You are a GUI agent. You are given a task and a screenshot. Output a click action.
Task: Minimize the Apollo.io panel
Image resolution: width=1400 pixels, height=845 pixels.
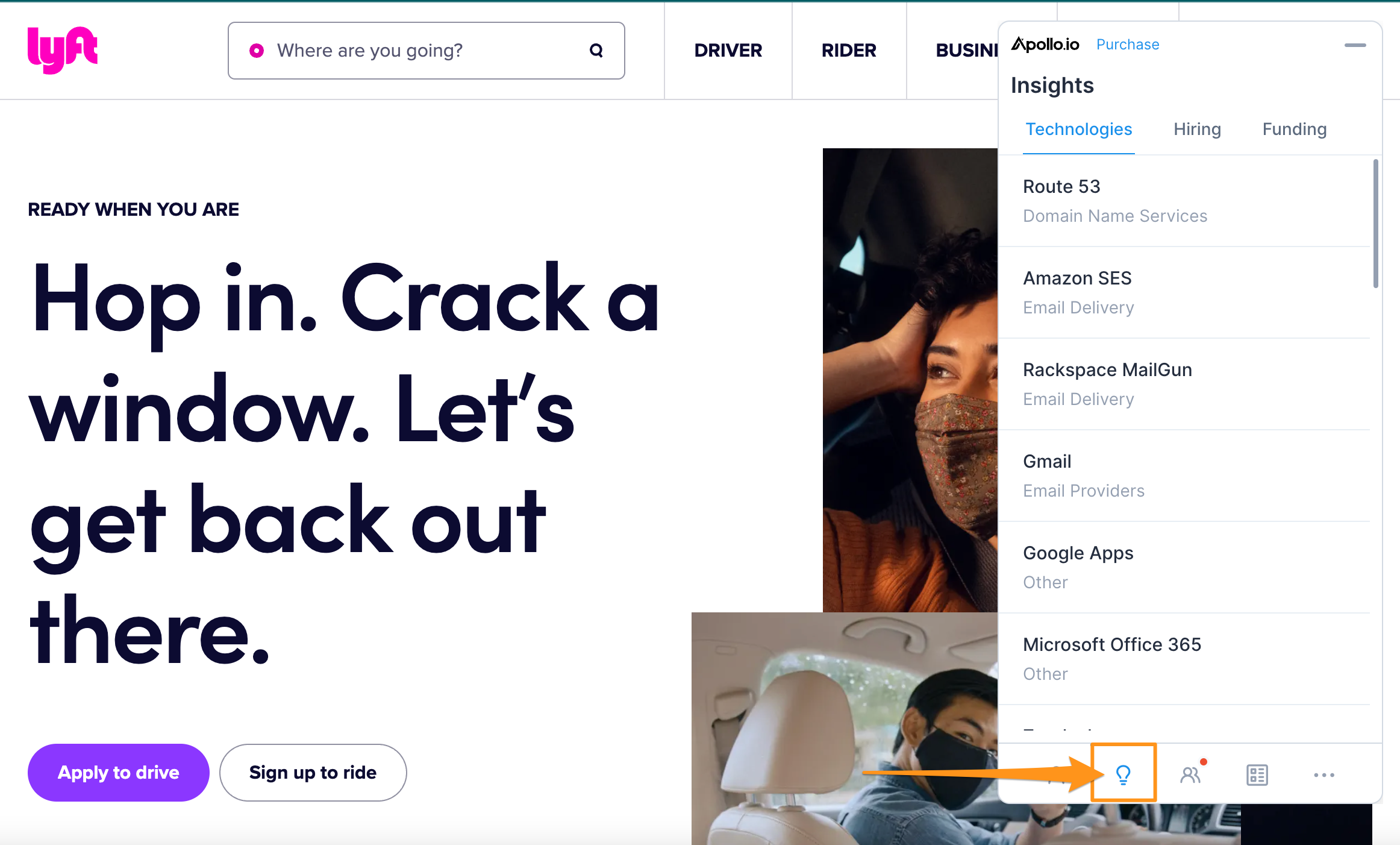pos(1355,45)
